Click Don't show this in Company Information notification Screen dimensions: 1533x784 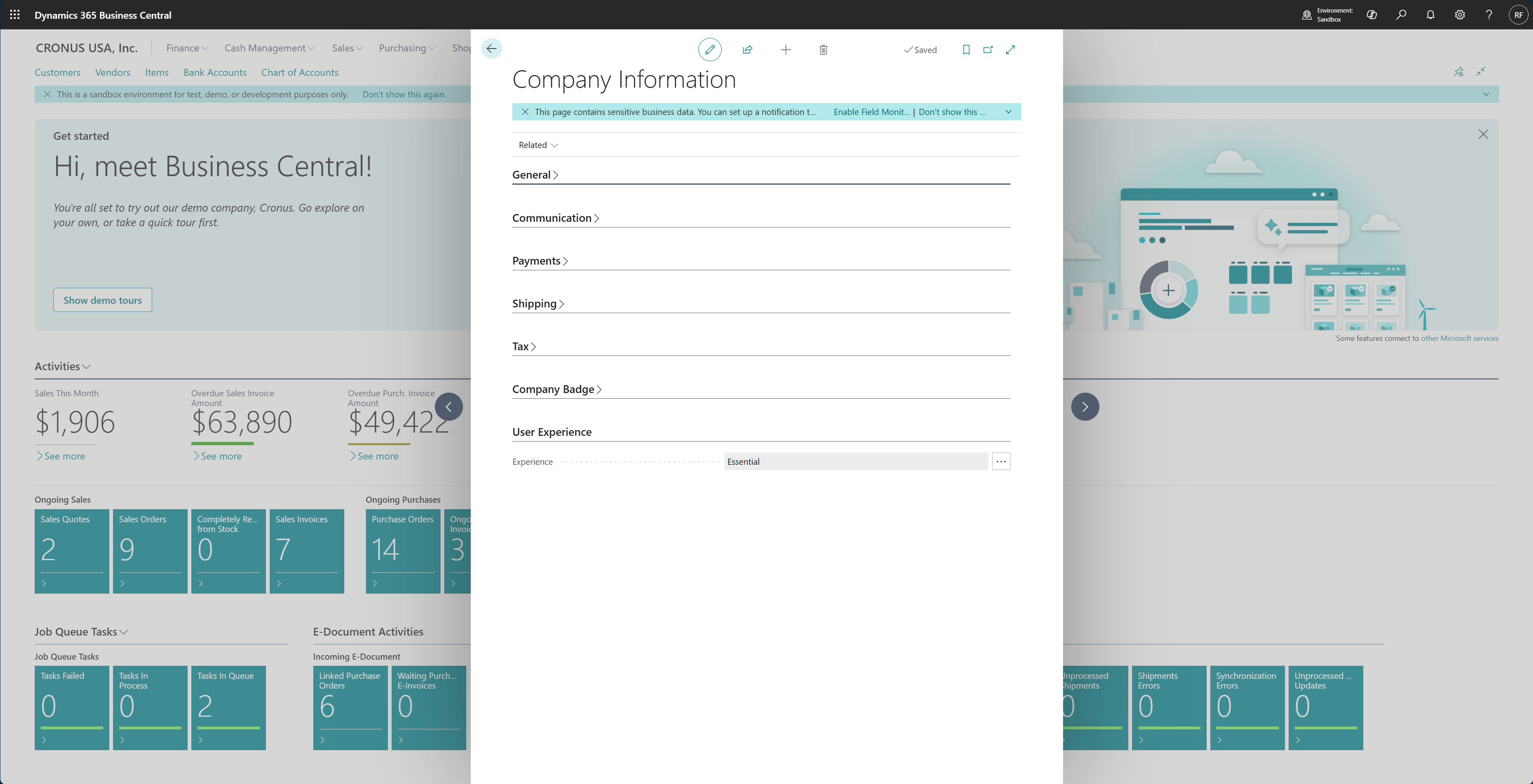pyautogui.click(x=952, y=112)
